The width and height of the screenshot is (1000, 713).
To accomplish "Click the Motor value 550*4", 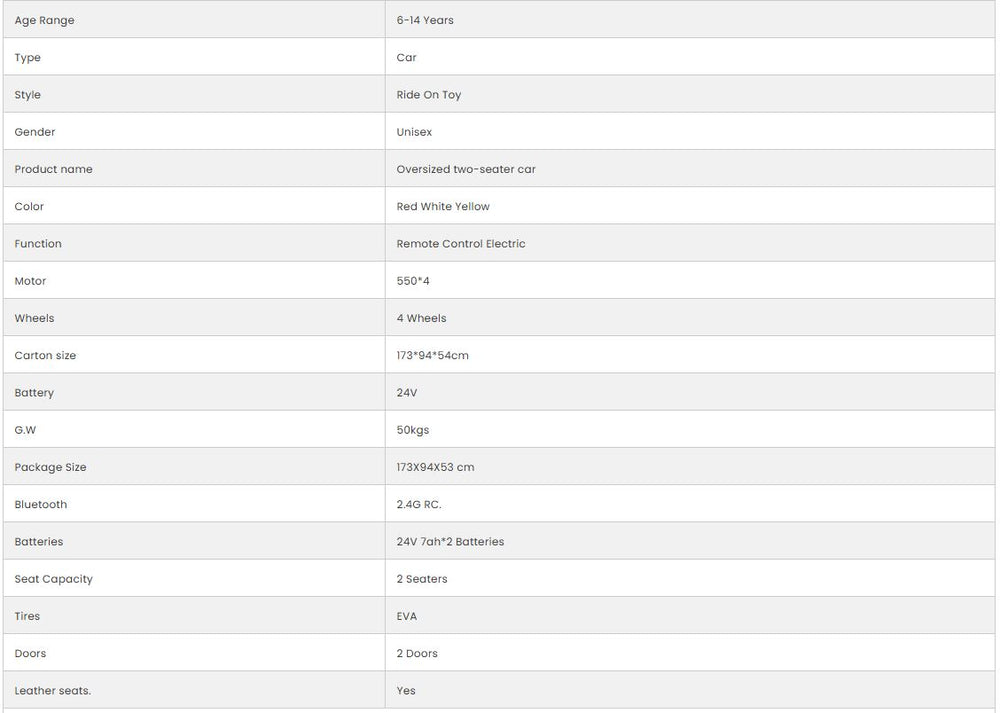I will (413, 281).
